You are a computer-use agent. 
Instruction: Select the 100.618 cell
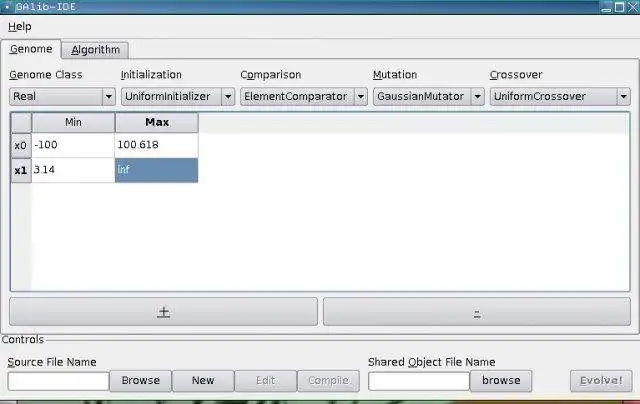tap(157, 145)
